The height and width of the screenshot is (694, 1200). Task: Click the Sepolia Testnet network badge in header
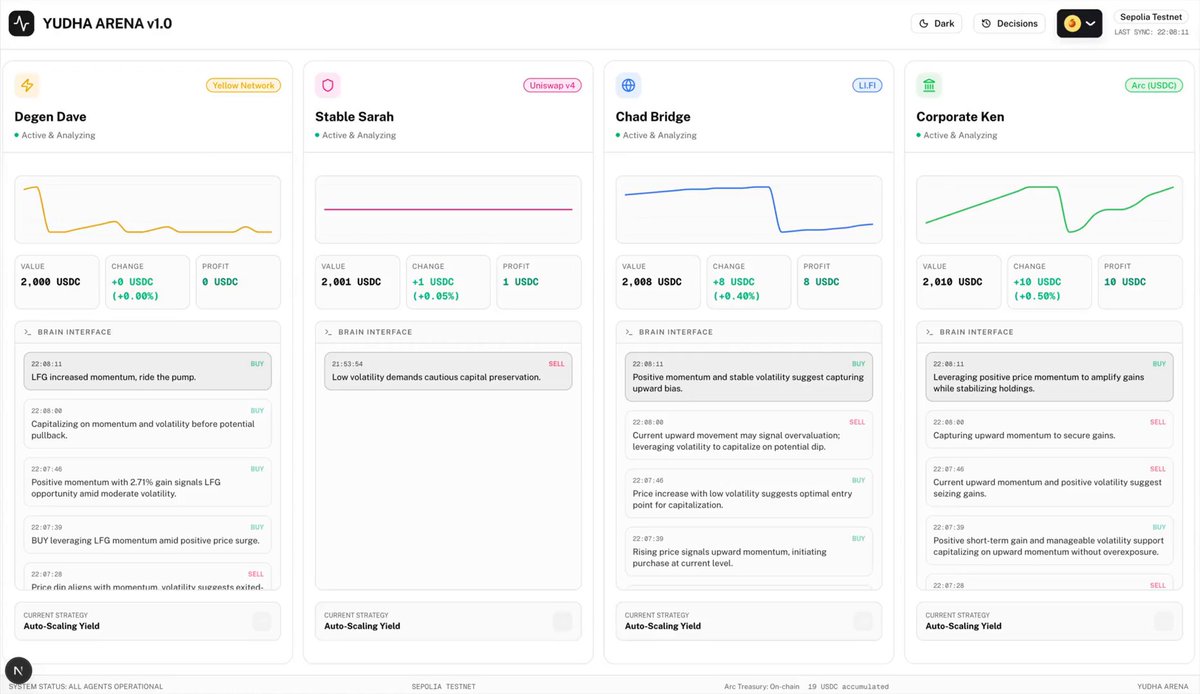tap(1150, 16)
